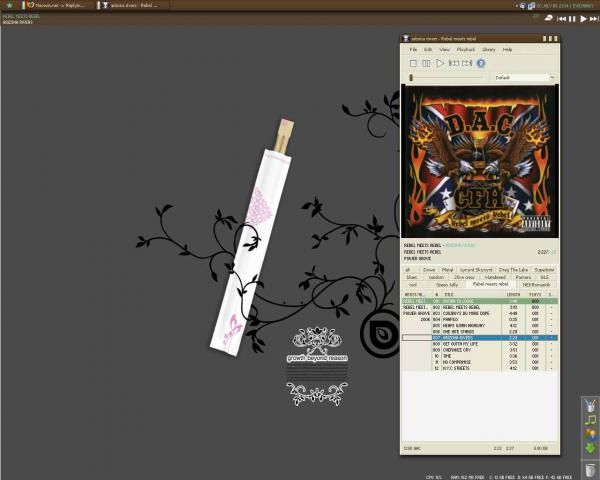Click the music note icon in dock
Viewport: 600px width, 480px height.
tap(590, 419)
